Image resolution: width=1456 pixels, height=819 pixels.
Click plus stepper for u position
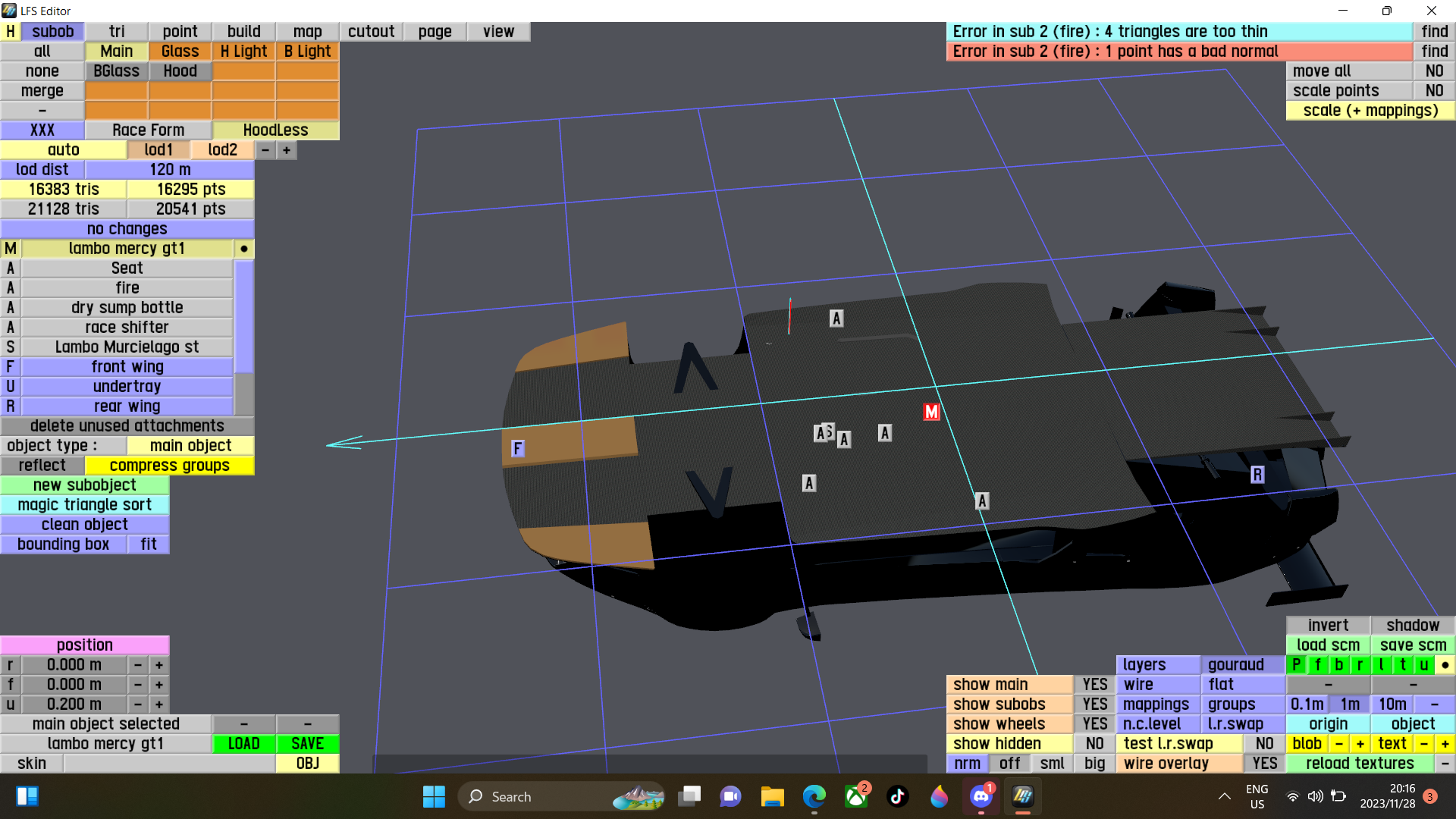coord(159,704)
